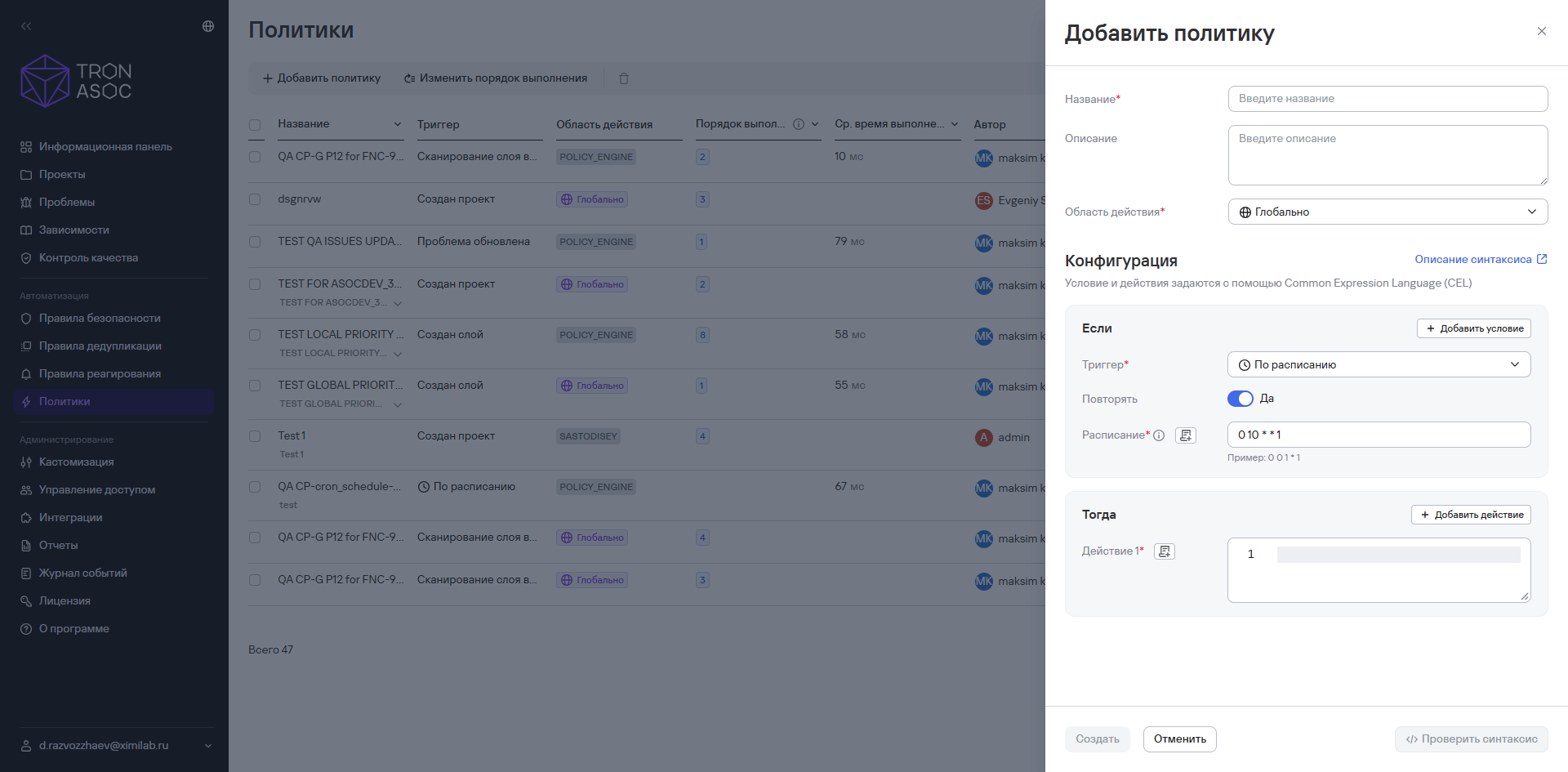
Task: Collapse sidebar with double-chevron icon
Action: pyautogui.click(x=26, y=26)
